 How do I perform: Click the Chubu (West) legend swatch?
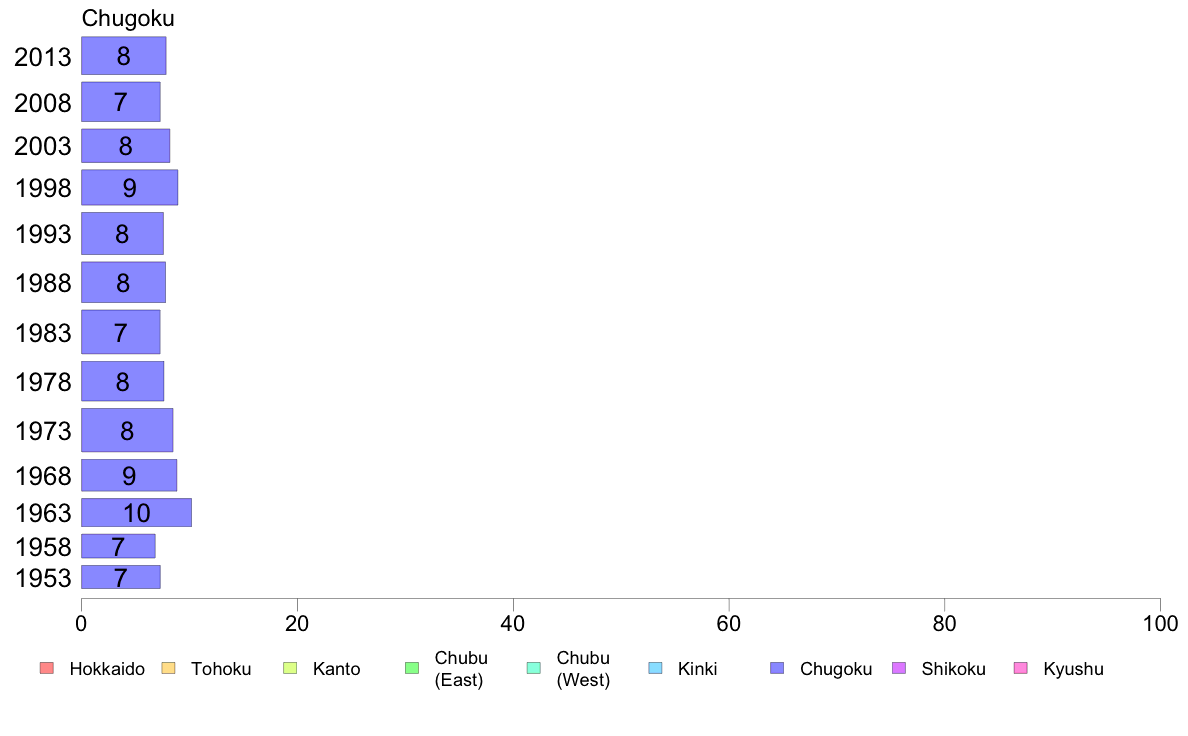[533, 668]
